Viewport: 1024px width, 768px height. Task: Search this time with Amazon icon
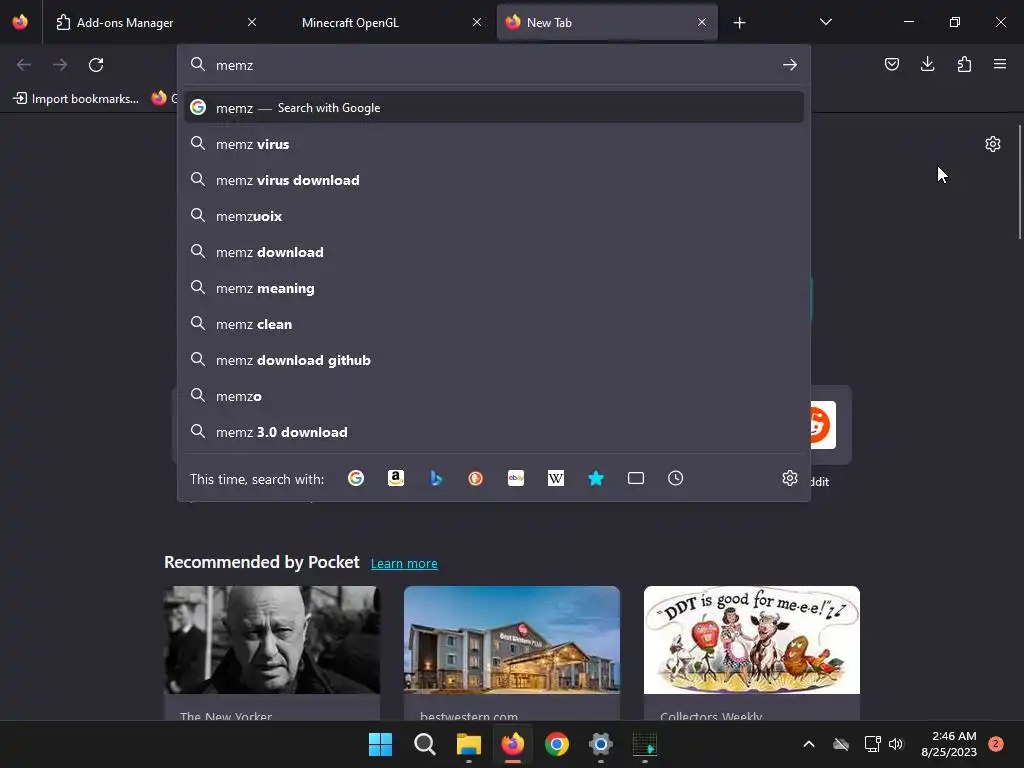[396, 479]
